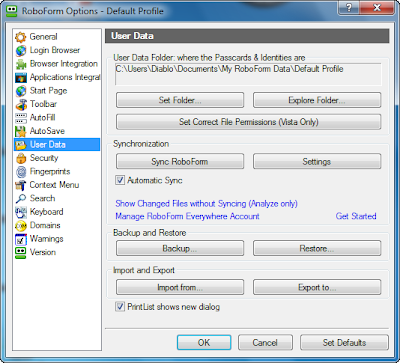Screen dimensions: 400x363
Task: Start Sync RoboForm
Action: tap(180, 161)
